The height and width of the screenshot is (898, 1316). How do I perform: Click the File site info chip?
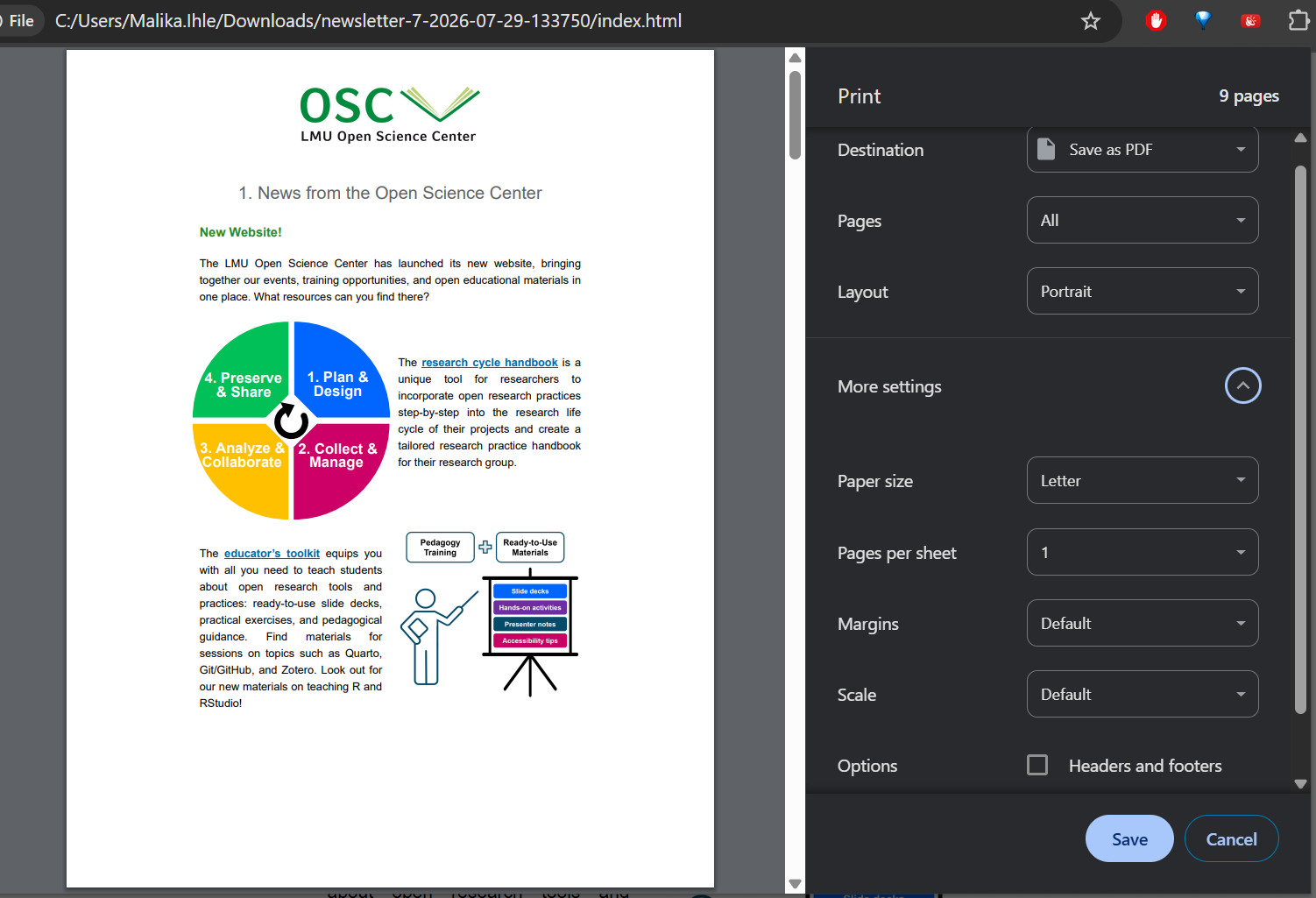19,21
